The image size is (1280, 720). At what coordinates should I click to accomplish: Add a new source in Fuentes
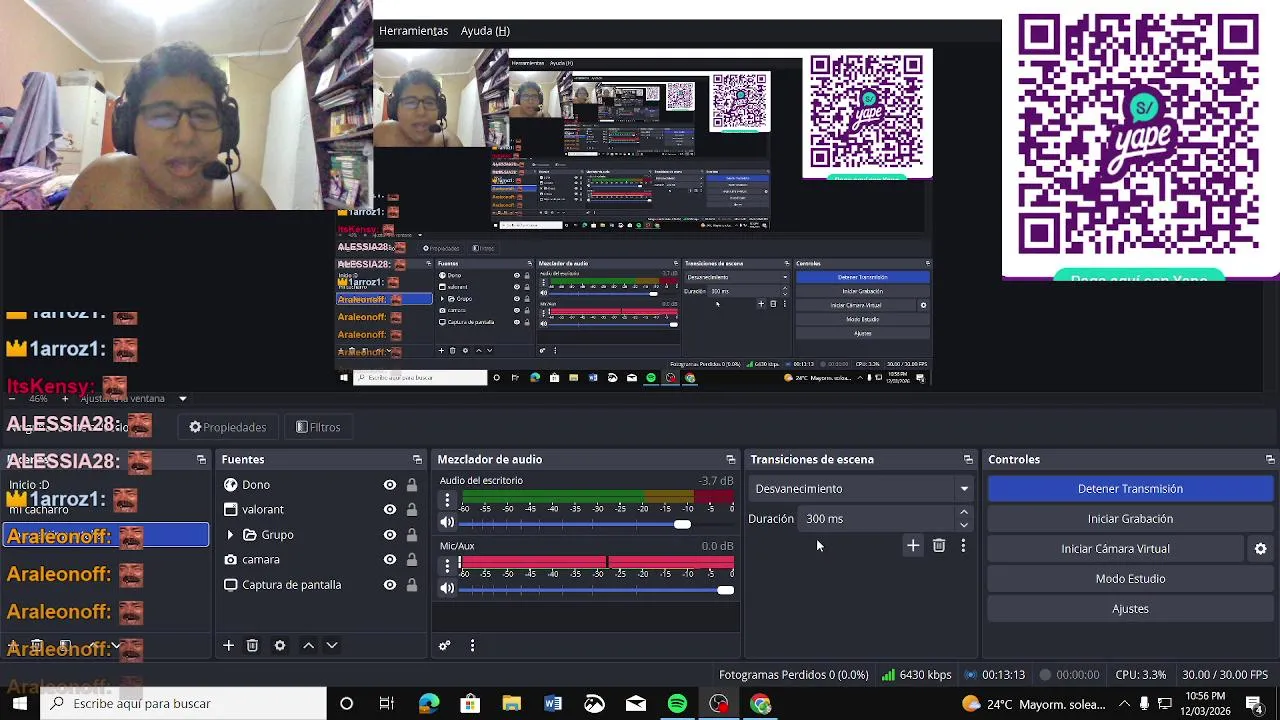point(228,646)
